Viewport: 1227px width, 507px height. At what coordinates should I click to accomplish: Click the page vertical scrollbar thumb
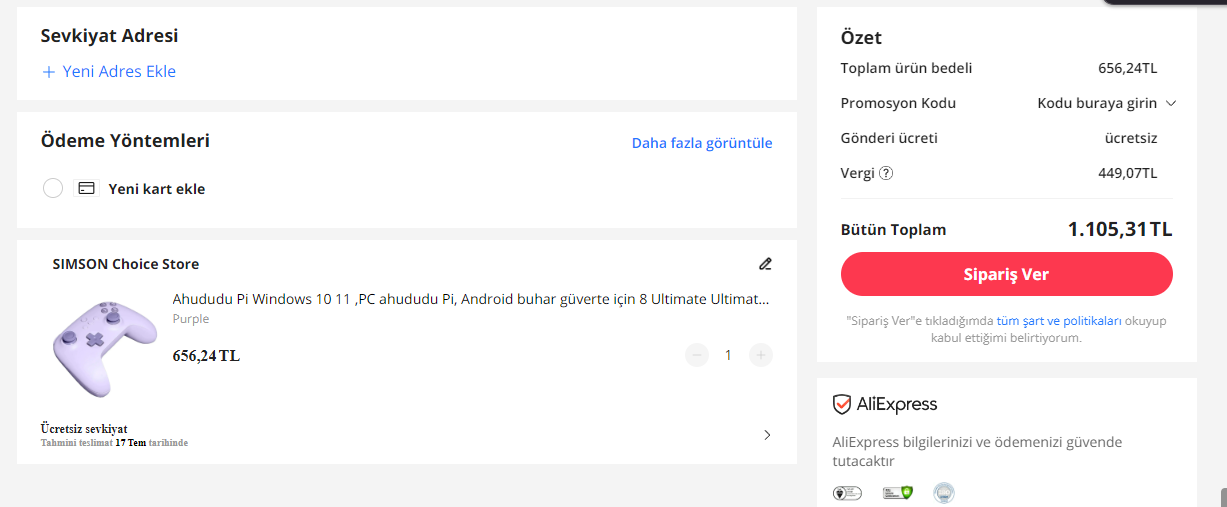pyautogui.click(x=1222, y=497)
